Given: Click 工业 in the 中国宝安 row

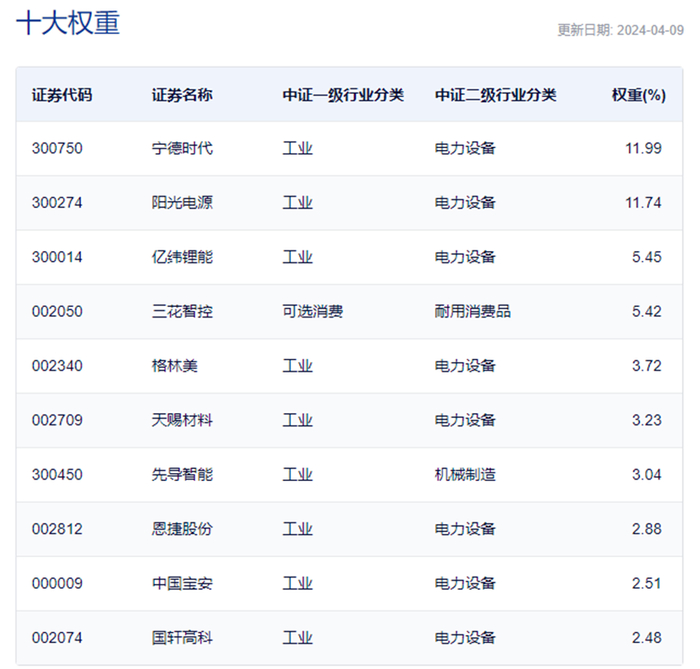Looking at the screenshot, I should point(298,583).
